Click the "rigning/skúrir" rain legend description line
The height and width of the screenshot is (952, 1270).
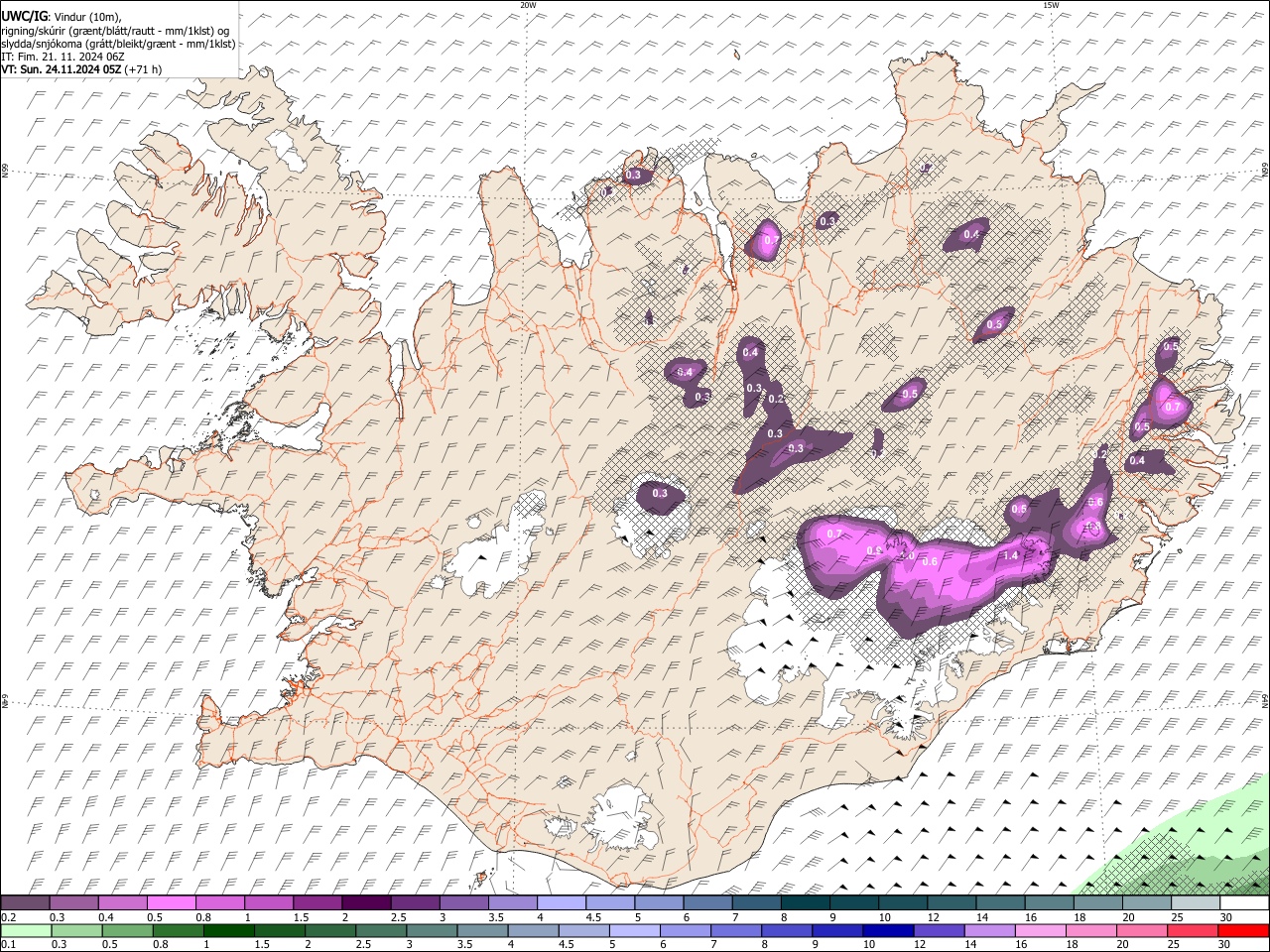click(x=116, y=31)
